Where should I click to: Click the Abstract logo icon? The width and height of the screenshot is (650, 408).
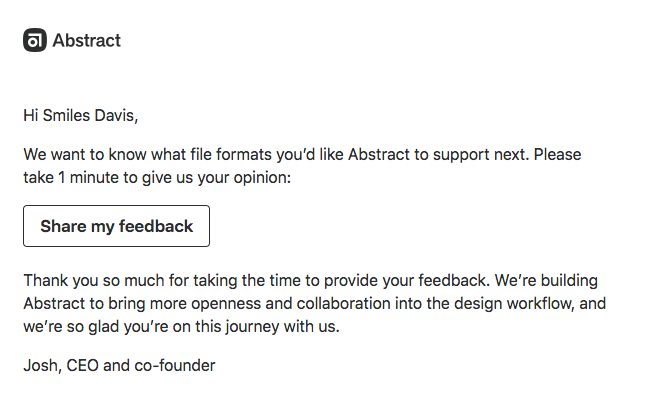click(35, 41)
